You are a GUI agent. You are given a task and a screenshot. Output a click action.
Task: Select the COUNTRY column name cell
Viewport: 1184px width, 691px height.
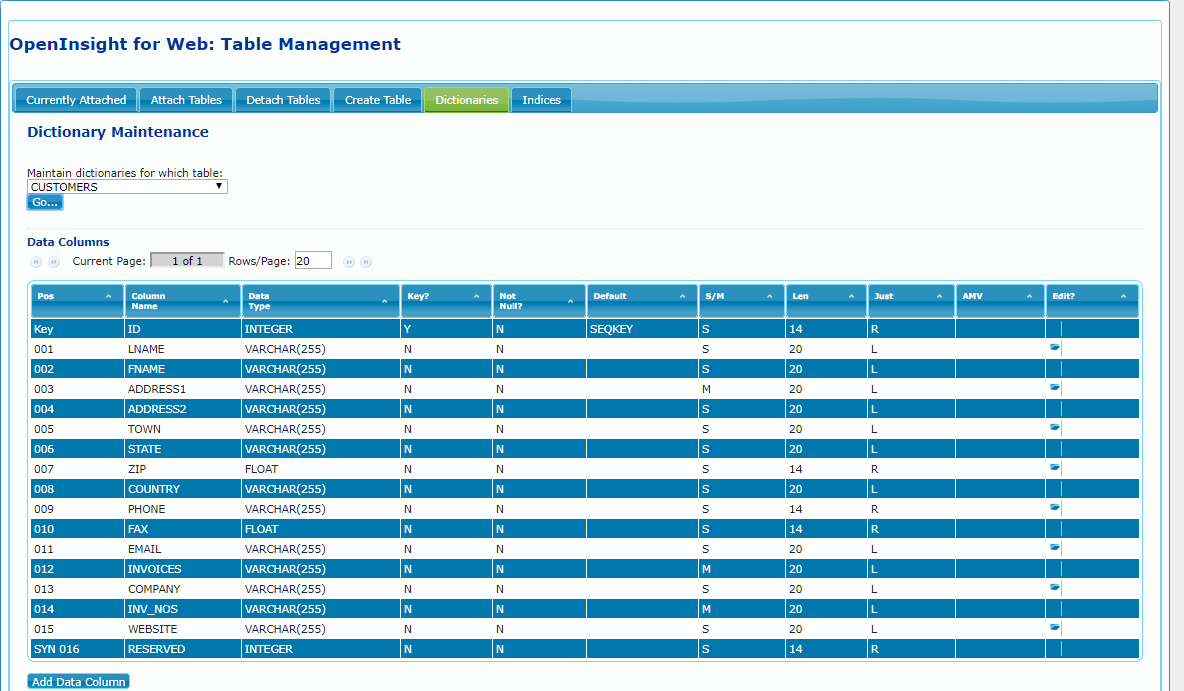pyautogui.click(x=183, y=489)
